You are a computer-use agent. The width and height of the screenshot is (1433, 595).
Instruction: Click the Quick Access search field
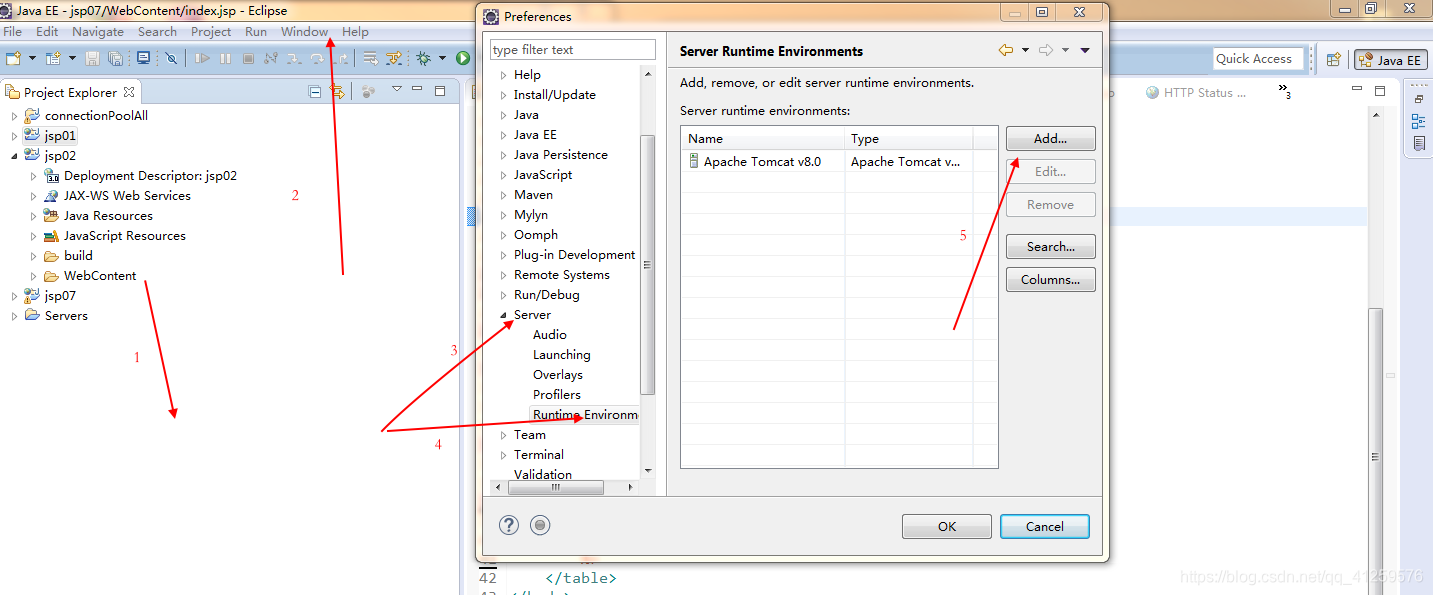coord(1259,59)
